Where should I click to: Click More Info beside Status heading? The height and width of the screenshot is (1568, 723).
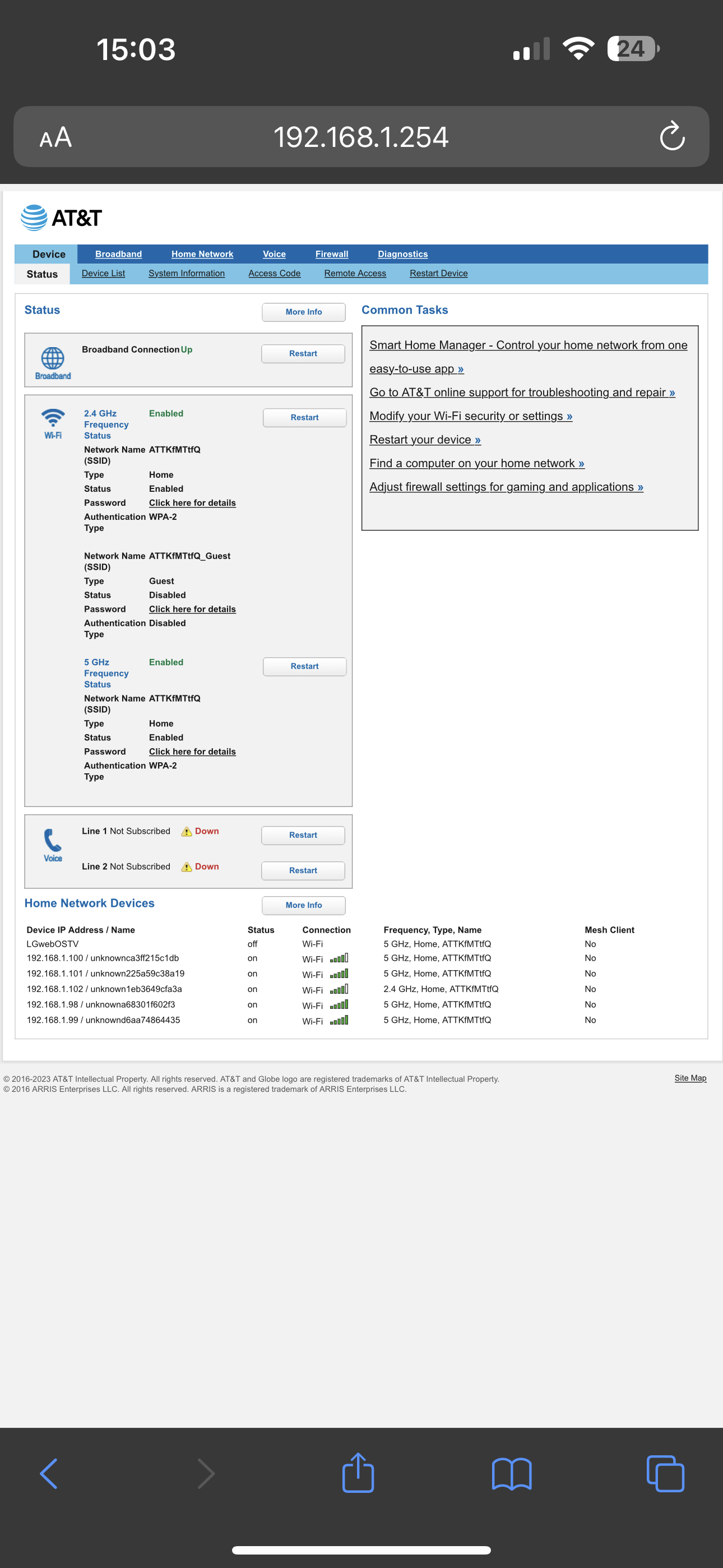(304, 312)
